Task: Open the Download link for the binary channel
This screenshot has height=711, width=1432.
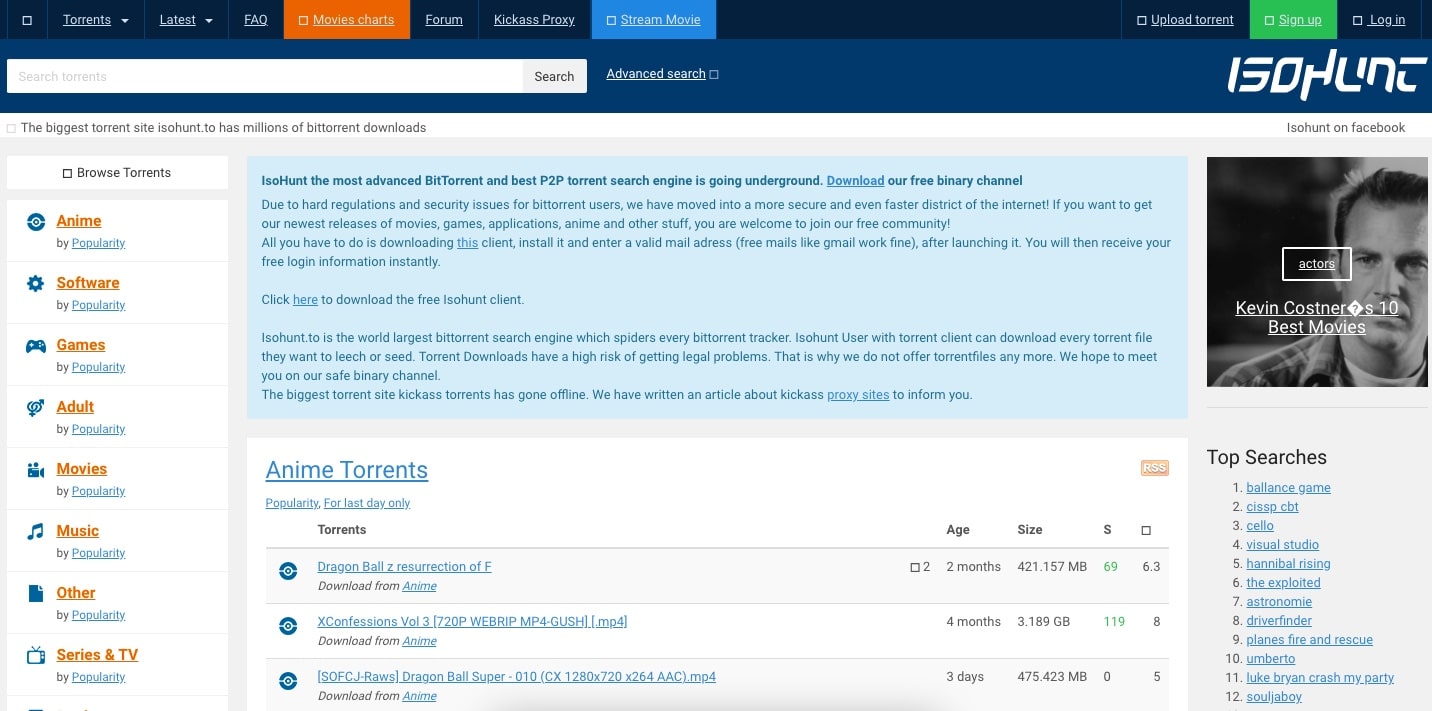Action: point(854,181)
